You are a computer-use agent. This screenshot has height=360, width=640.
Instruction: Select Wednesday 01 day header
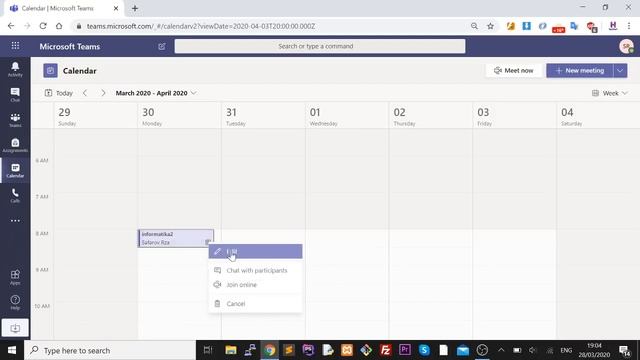click(347, 116)
